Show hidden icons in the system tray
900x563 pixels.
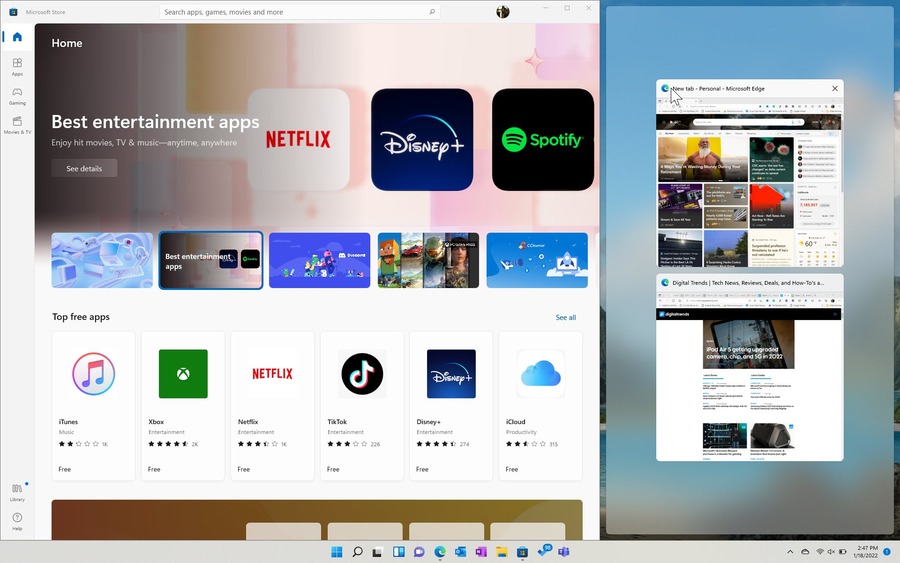click(x=790, y=552)
